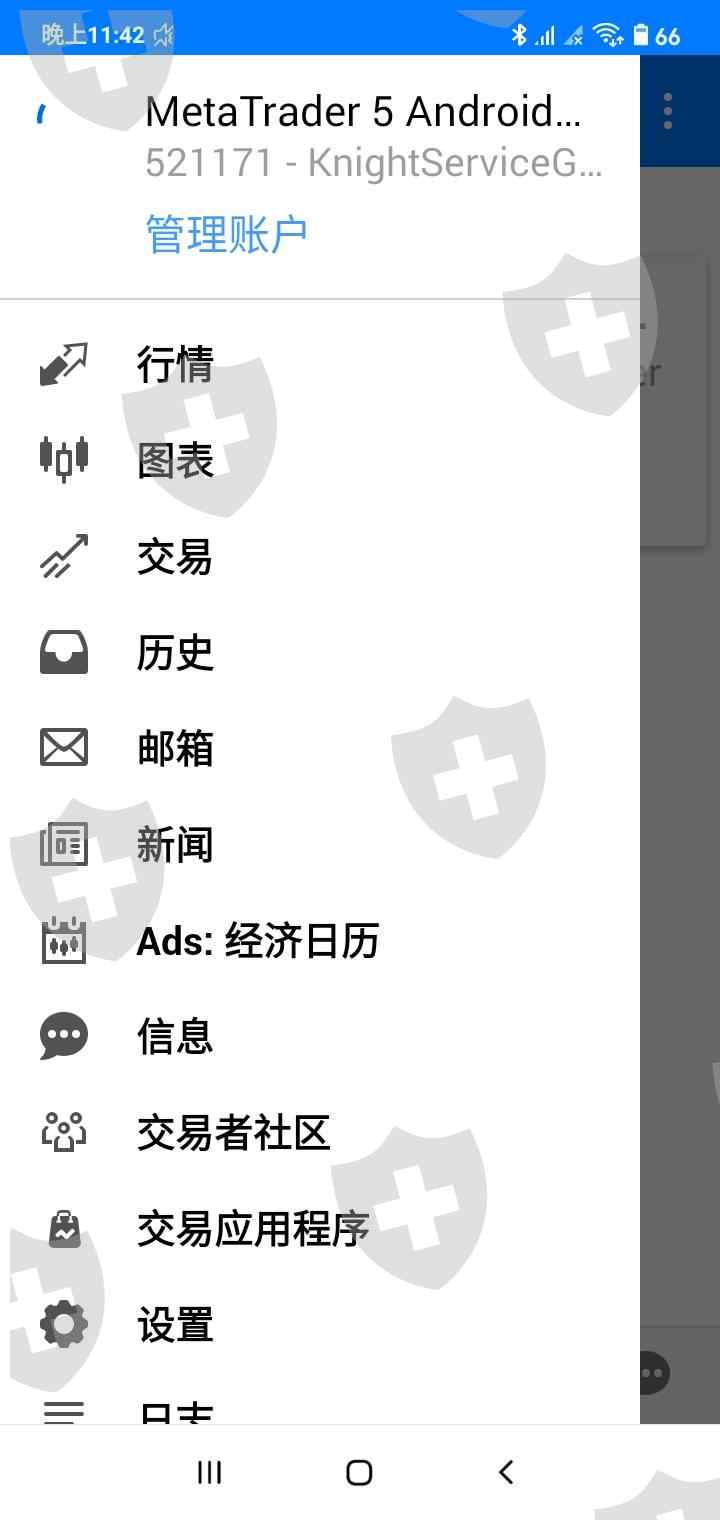Viewport: 720px width, 1520px height.
Task: Tap the MetaTrader 5 account header
Action: coord(320,138)
